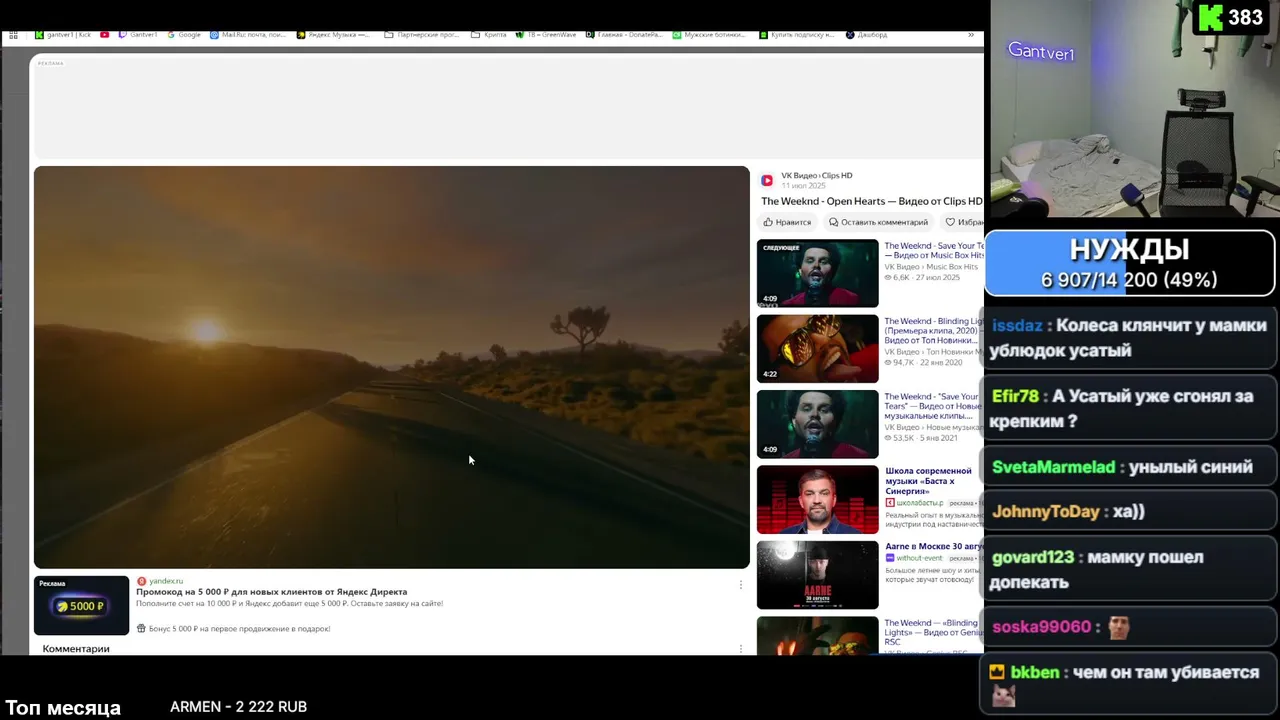Viewport: 1280px width, 720px height.
Task: Click the SvetaMarmelad chat username
Action: (1053, 467)
